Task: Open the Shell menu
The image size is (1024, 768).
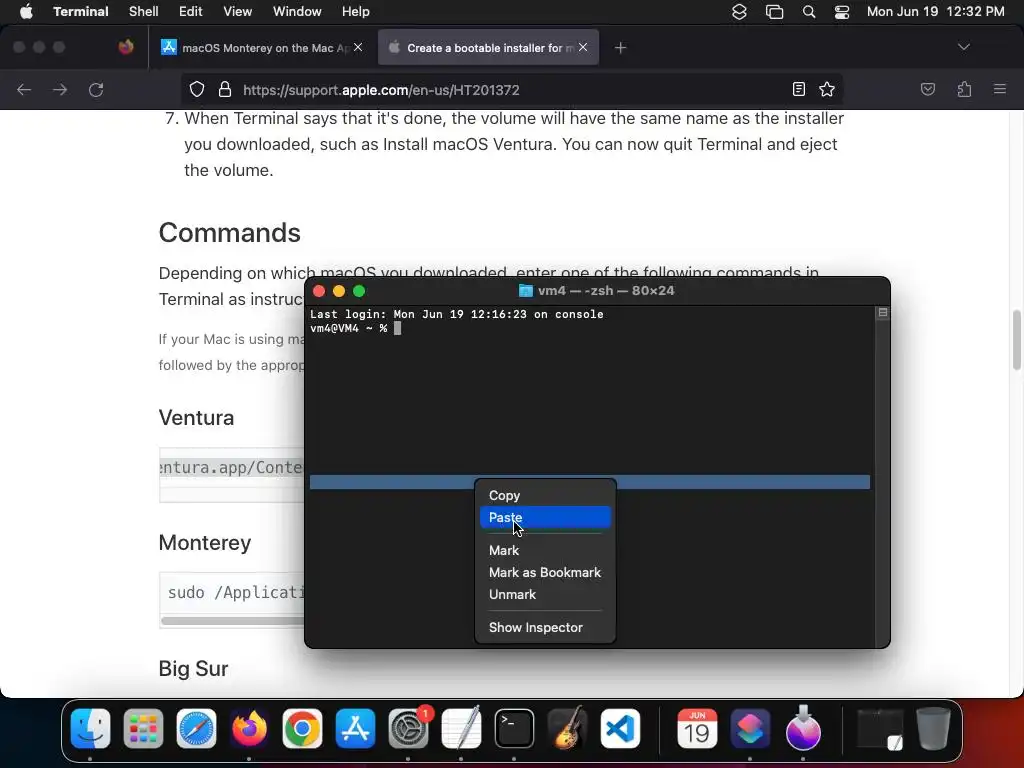Action: point(144,12)
